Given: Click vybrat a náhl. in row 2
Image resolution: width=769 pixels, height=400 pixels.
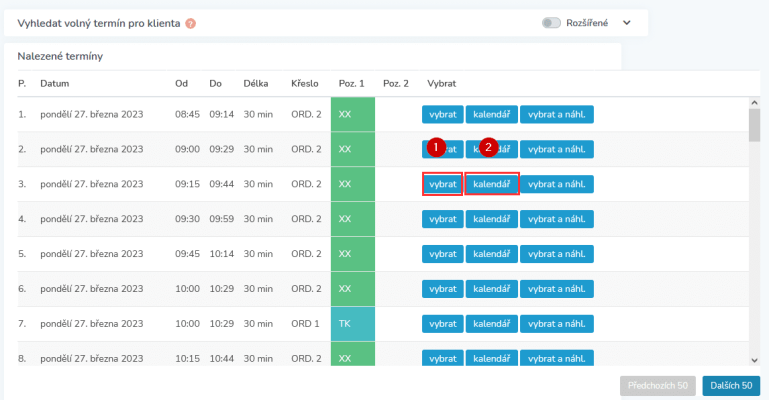Looking at the screenshot, I should click(557, 149).
